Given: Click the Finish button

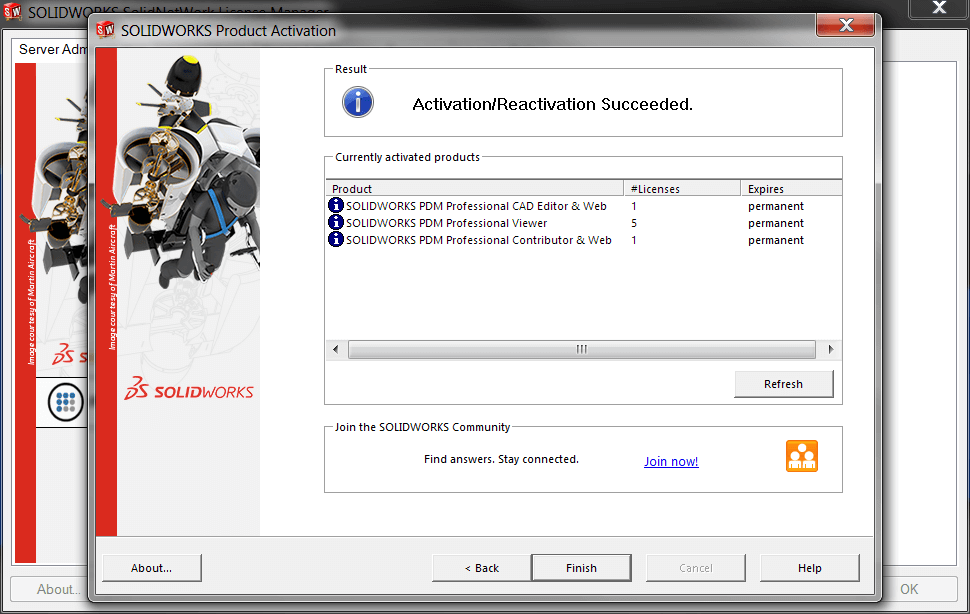Looking at the screenshot, I should pyautogui.click(x=582, y=568).
